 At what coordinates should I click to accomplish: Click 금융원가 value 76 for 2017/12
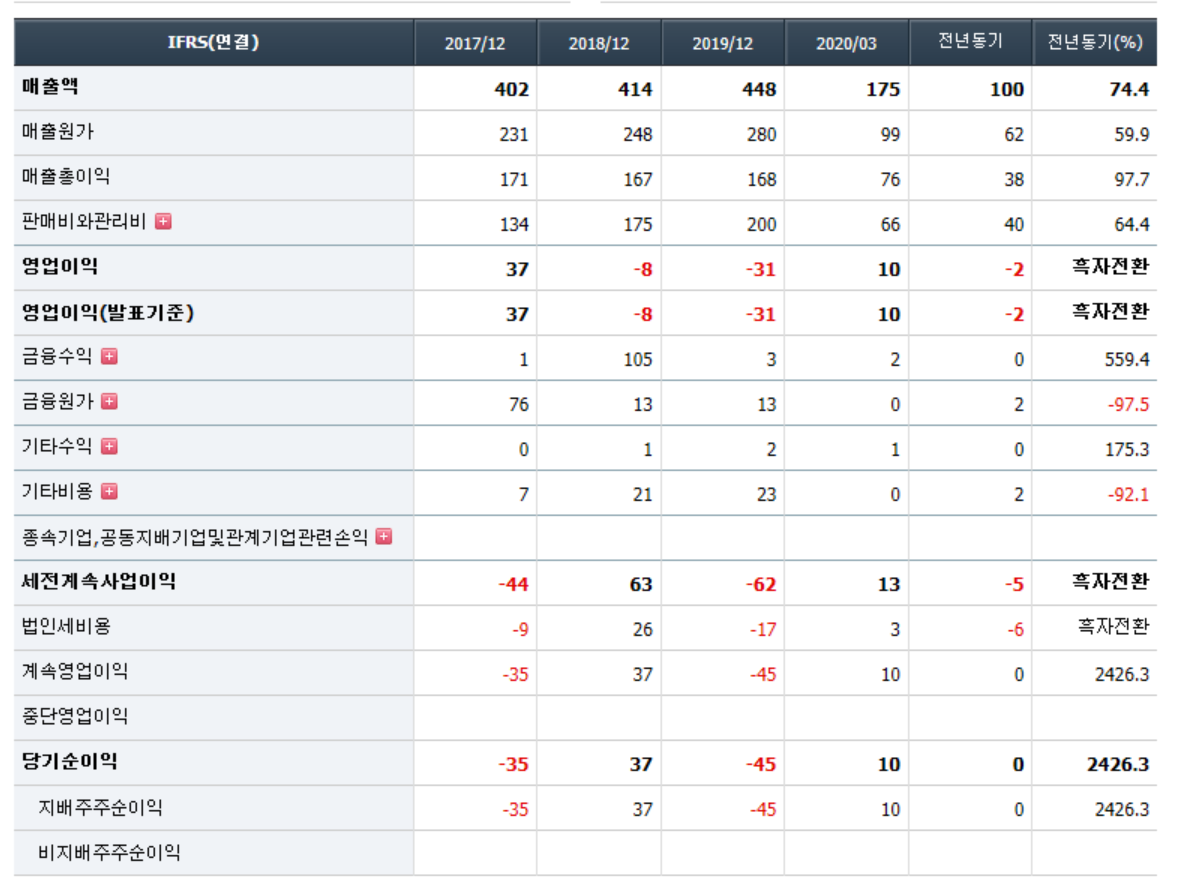tap(519, 405)
